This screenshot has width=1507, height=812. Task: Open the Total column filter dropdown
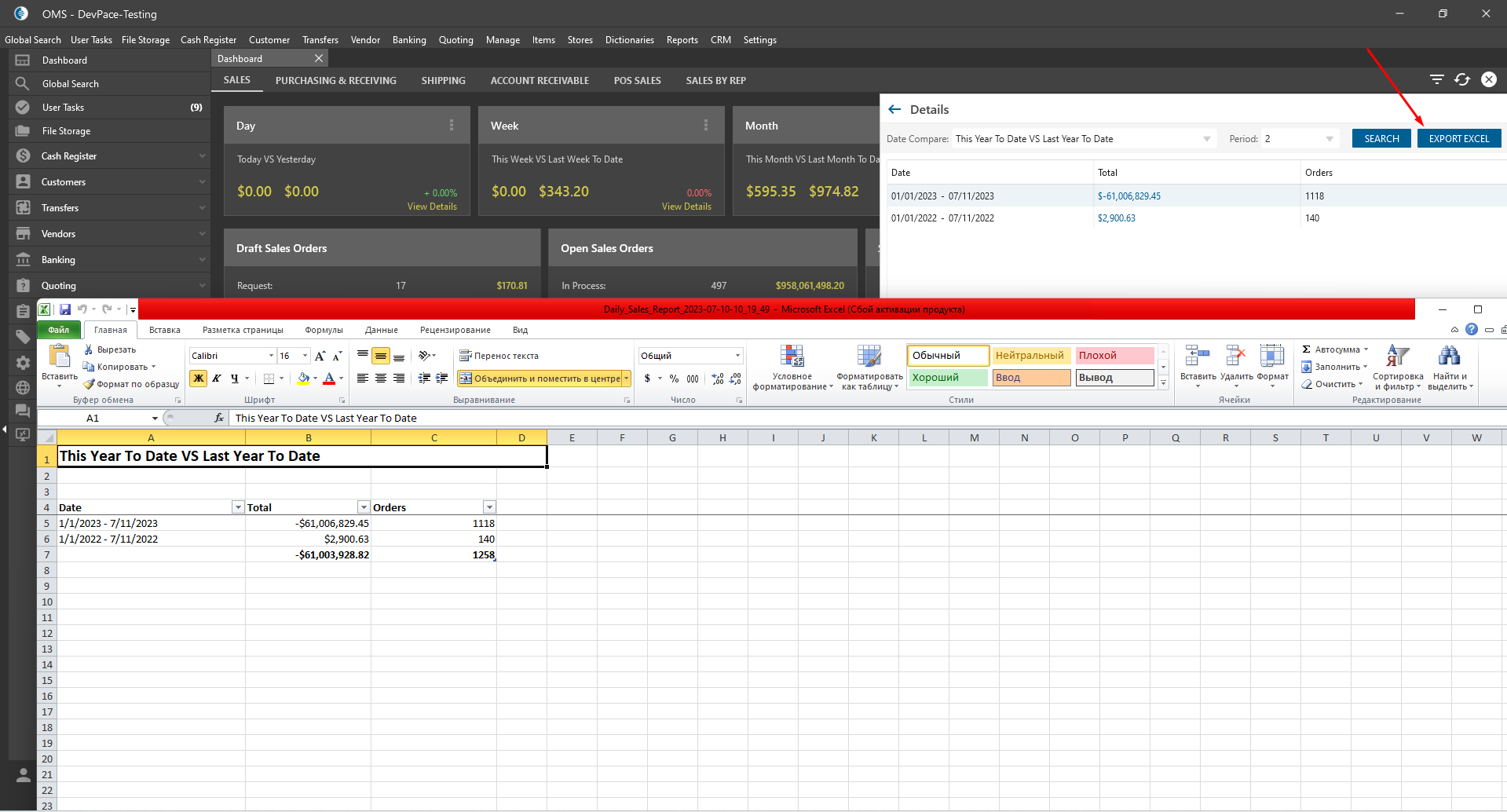point(364,507)
